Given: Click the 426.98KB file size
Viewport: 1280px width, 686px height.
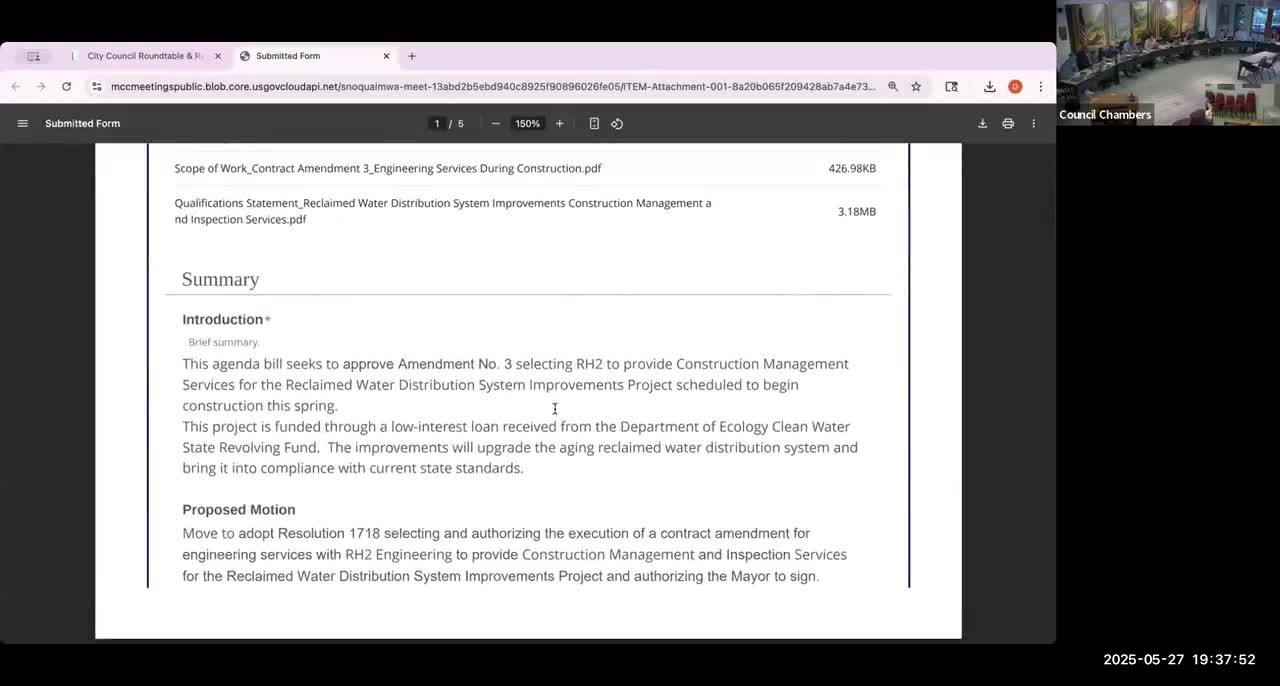Looking at the screenshot, I should coord(852,168).
